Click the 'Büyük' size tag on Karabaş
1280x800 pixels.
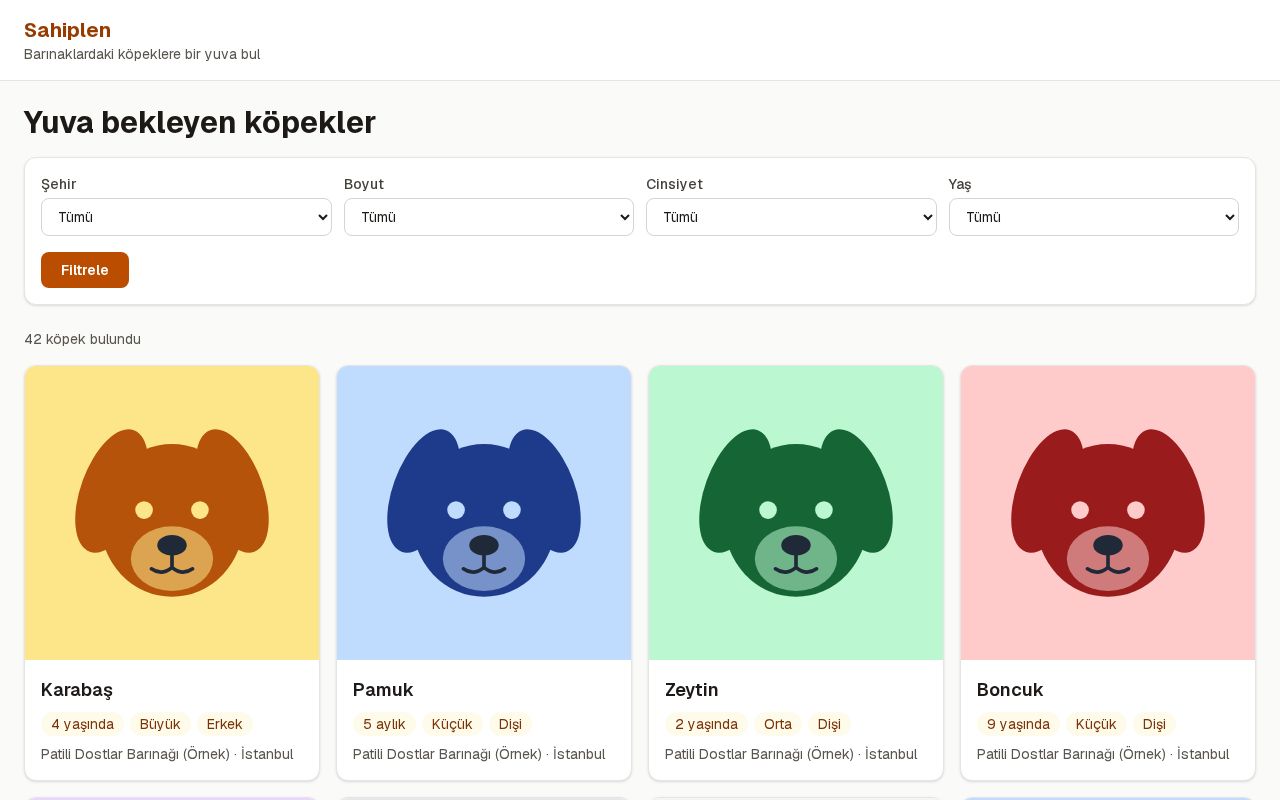pyautogui.click(x=160, y=724)
